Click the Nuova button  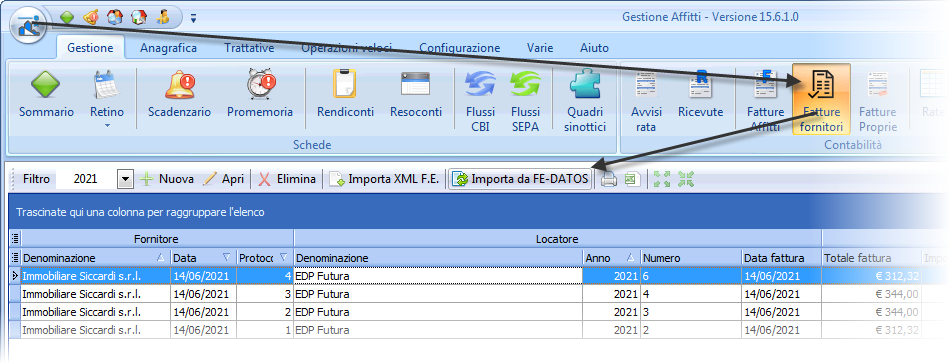[x=167, y=179]
